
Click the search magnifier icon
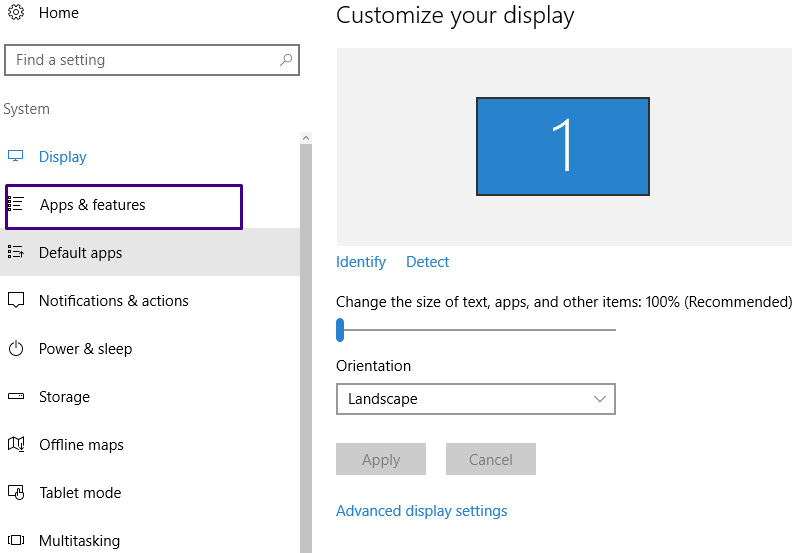click(x=286, y=60)
